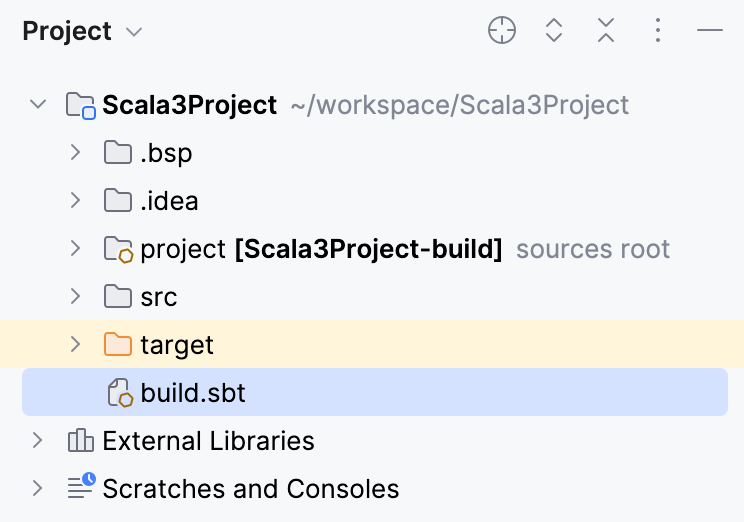The height and width of the screenshot is (522, 744).
Task: Expand the .idea folder
Action: pos(75,200)
